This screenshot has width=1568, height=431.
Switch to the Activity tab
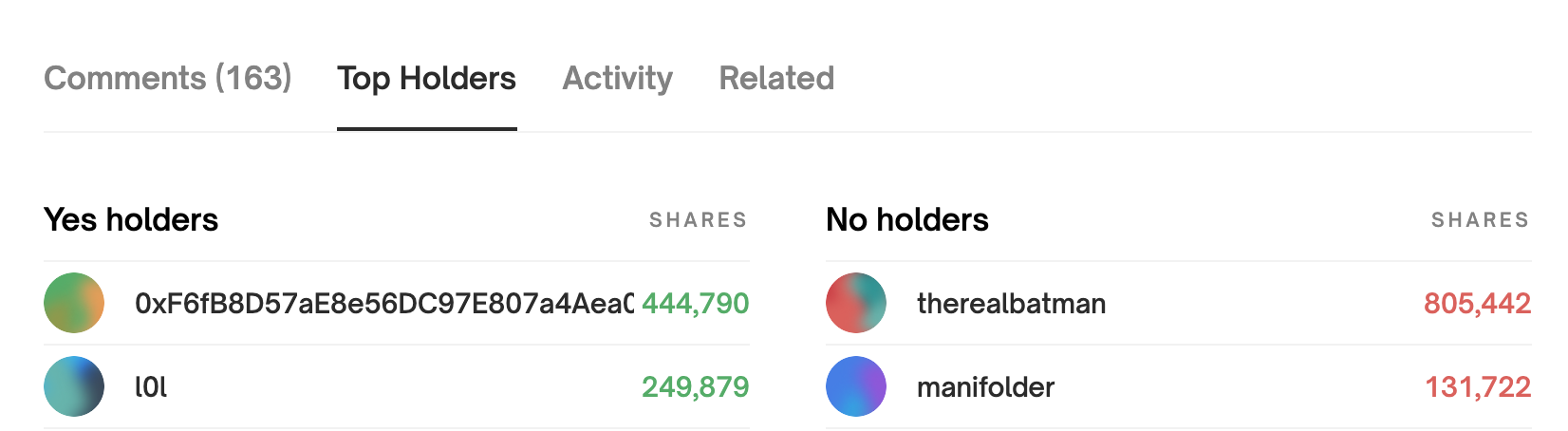[617, 78]
